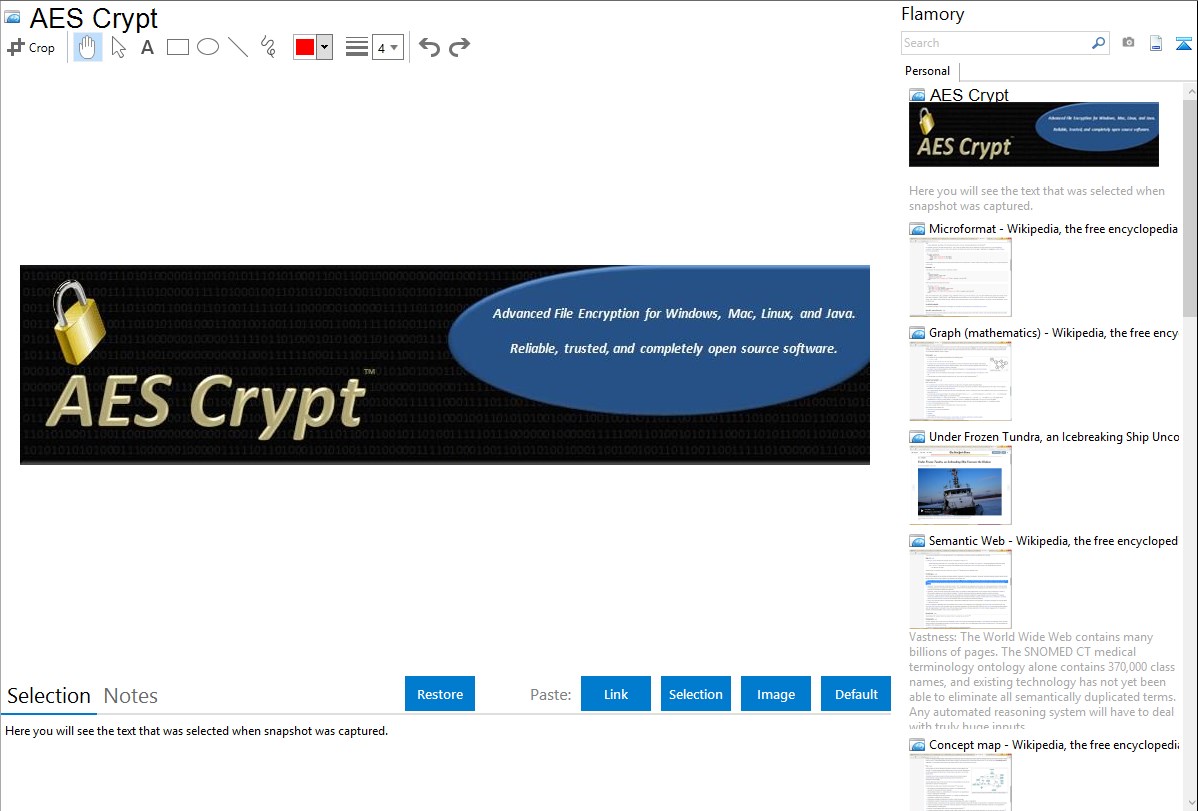Click the AES Crypt title in sidebar list

coord(969,95)
